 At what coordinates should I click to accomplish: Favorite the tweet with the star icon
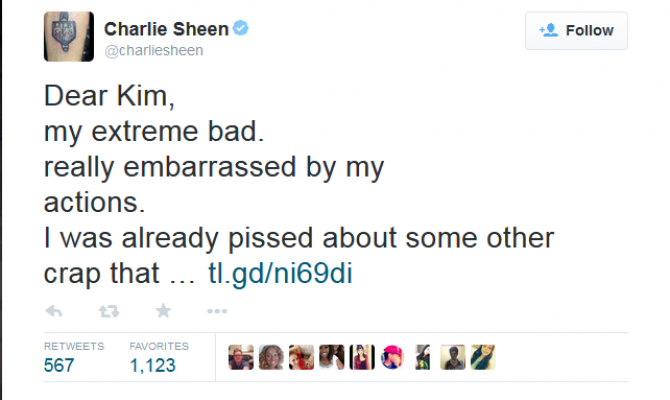[163, 311]
